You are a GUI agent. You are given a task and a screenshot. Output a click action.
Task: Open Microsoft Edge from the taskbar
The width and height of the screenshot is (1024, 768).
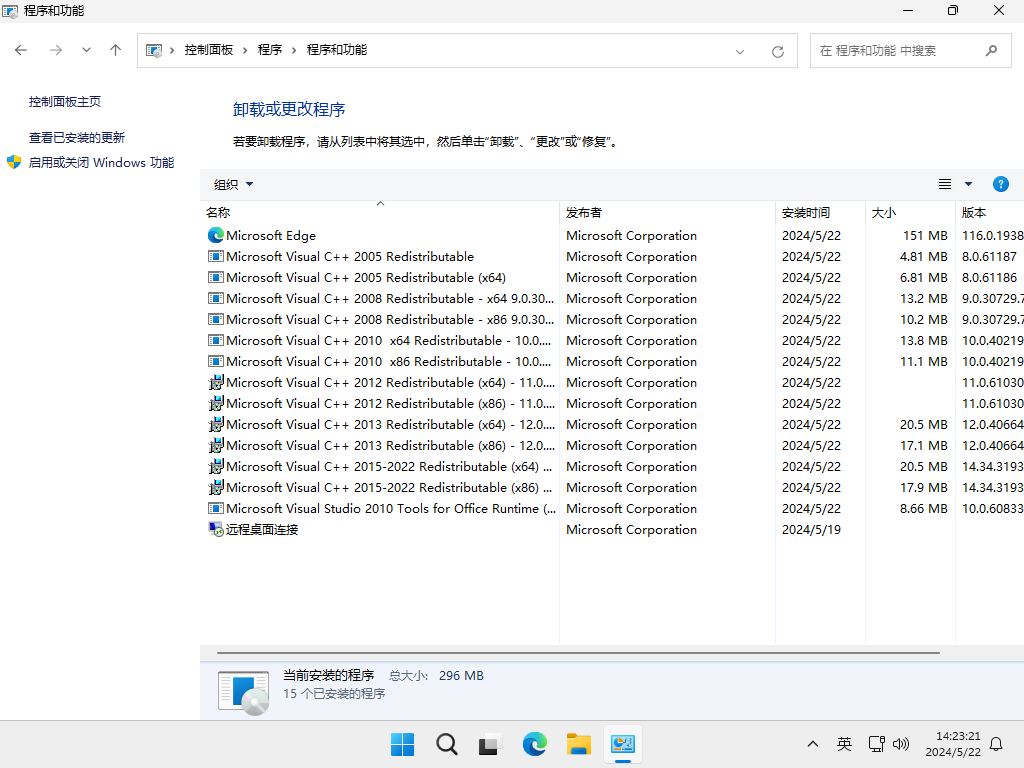[535, 744]
